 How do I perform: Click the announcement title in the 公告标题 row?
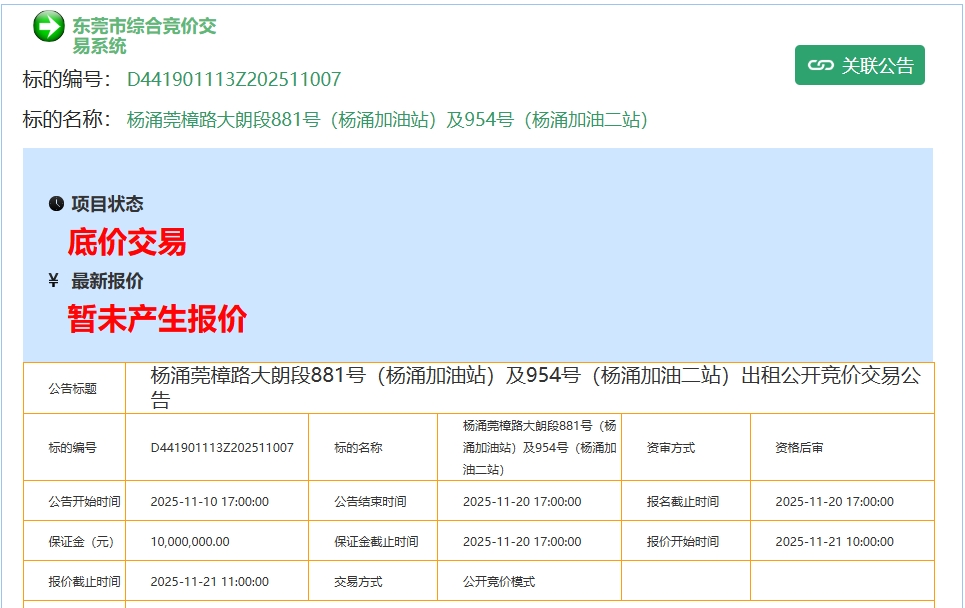coord(535,388)
